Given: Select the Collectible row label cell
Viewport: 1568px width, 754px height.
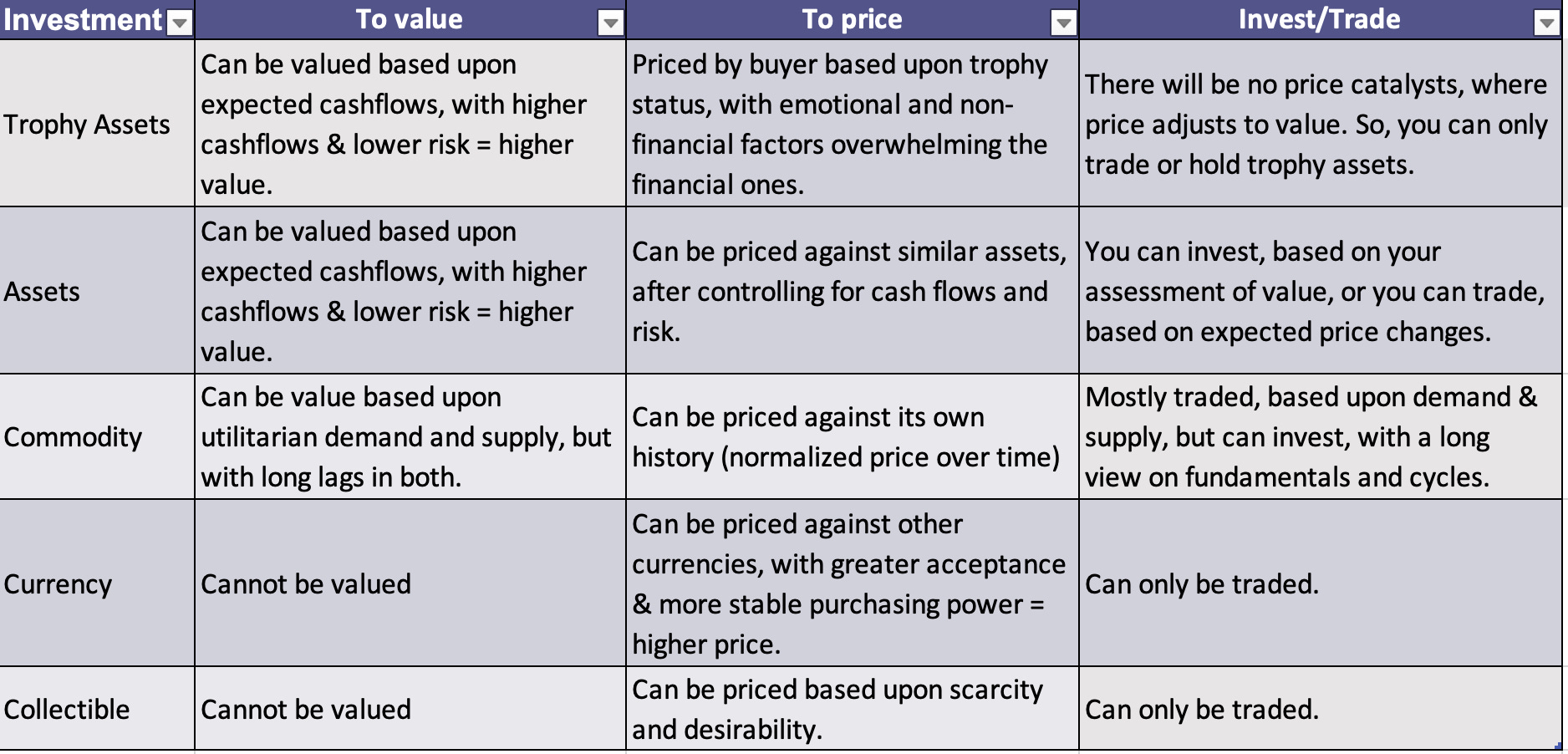Looking at the screenshot, I should coord(97,709).
